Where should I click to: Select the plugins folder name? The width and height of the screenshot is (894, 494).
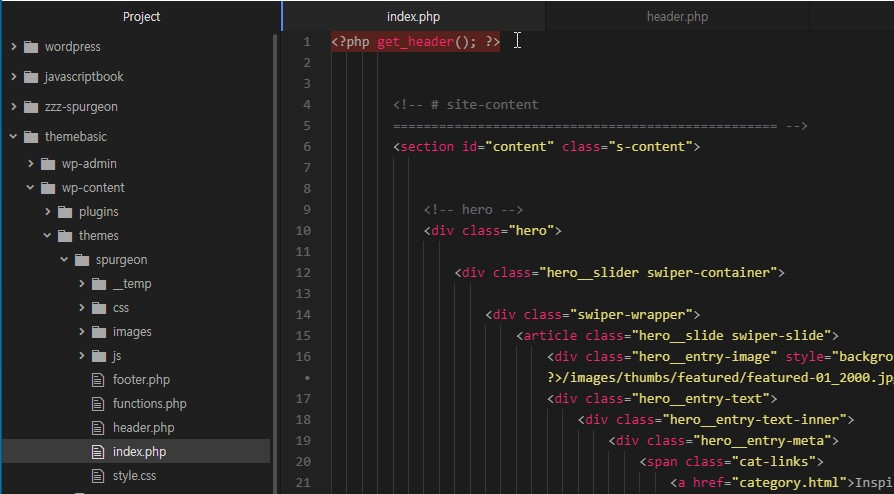[99, 212]
